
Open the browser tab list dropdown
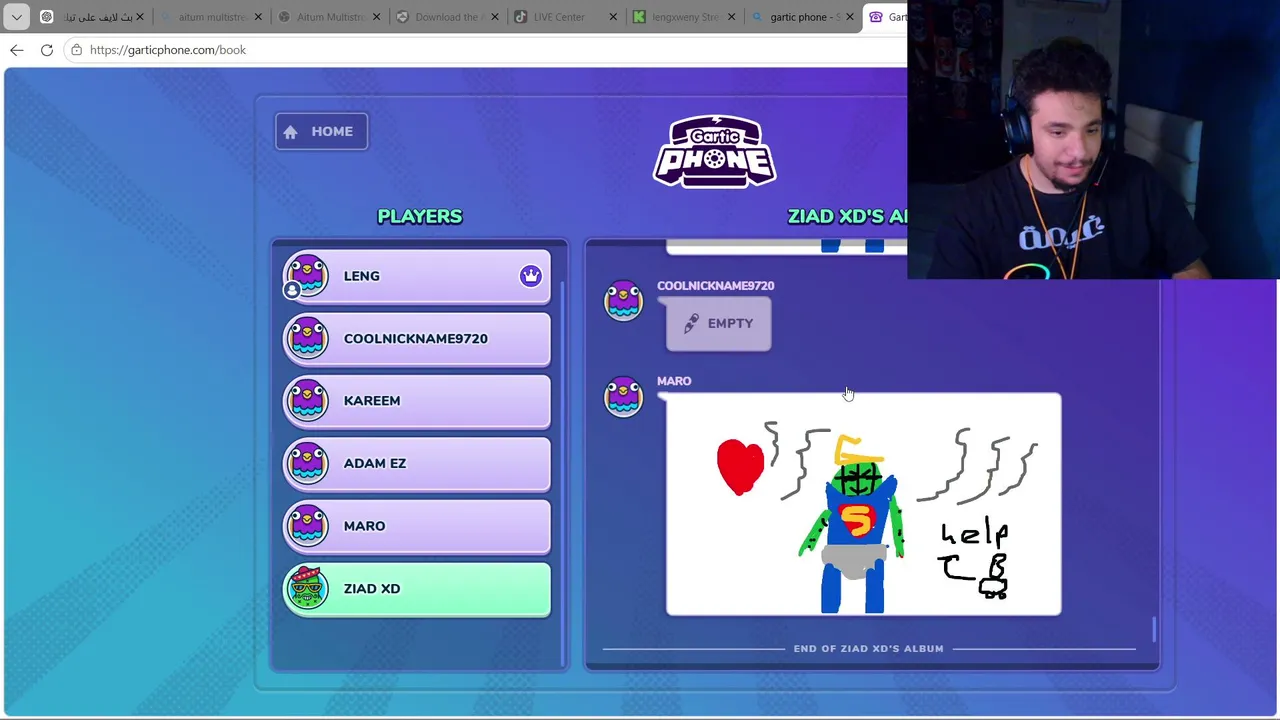(x=17, y=17)
